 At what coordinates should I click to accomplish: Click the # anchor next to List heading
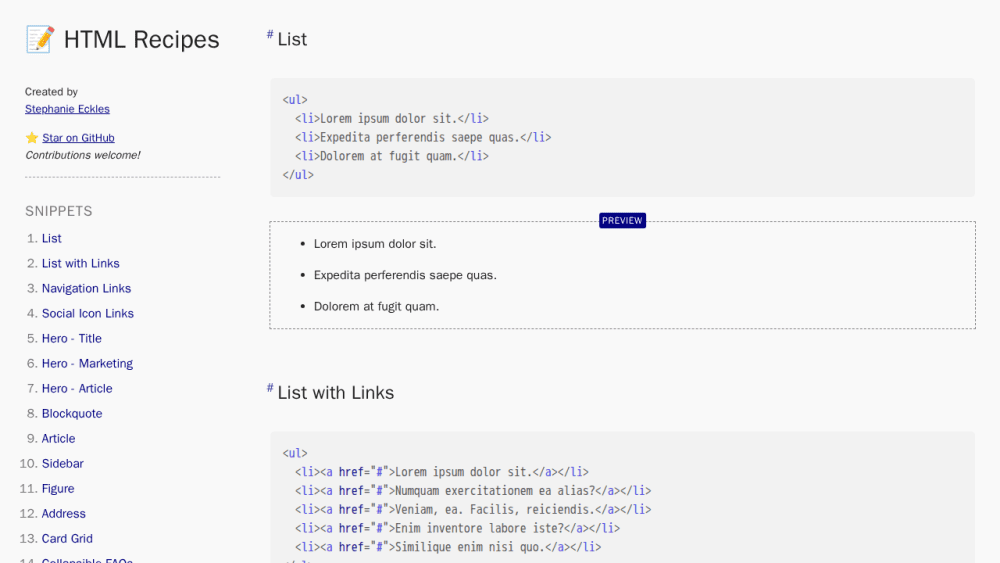270,34
